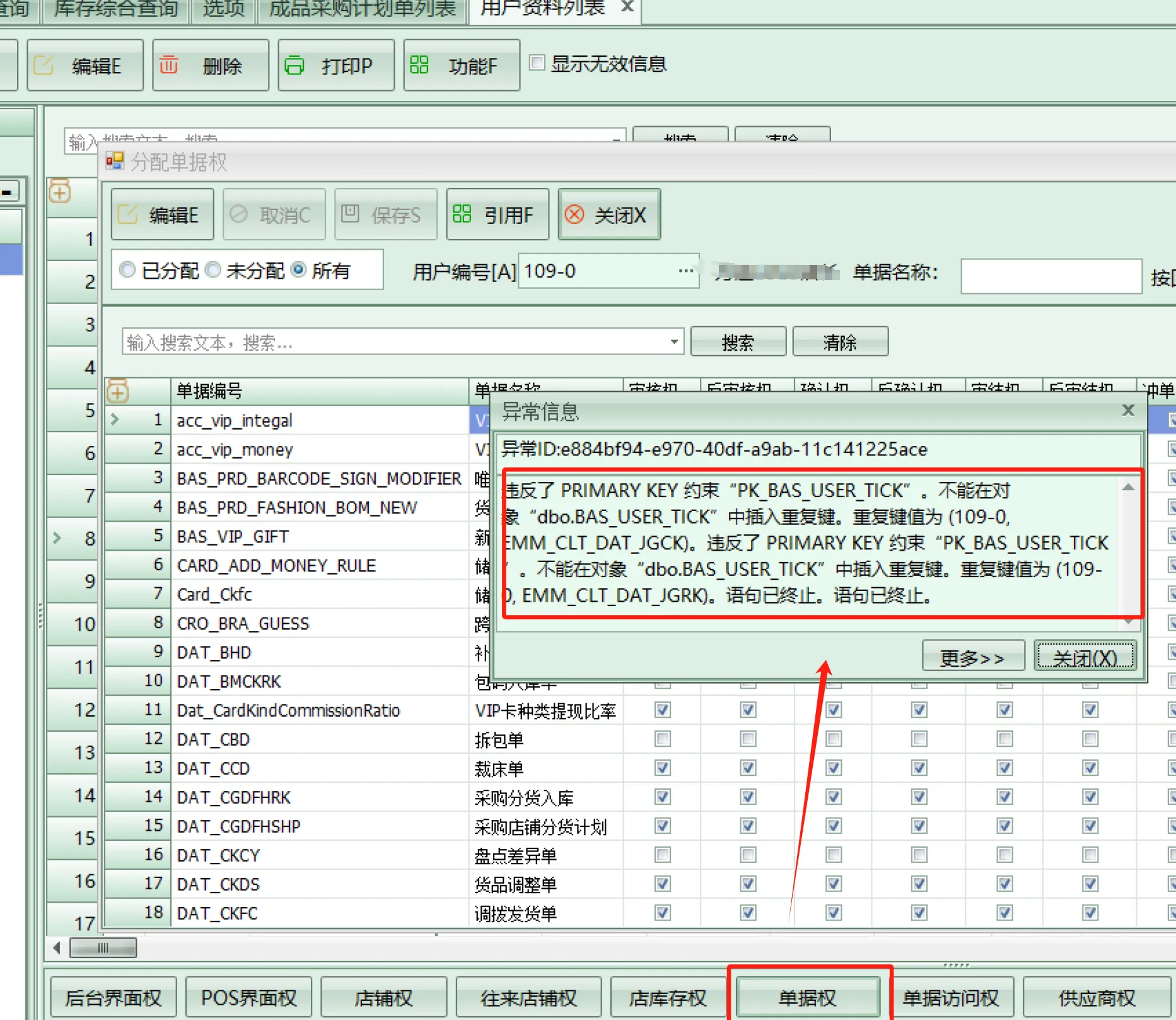Open the 单据权 bottom tab
The image size is (1176, 1020).
coord(808,997)
